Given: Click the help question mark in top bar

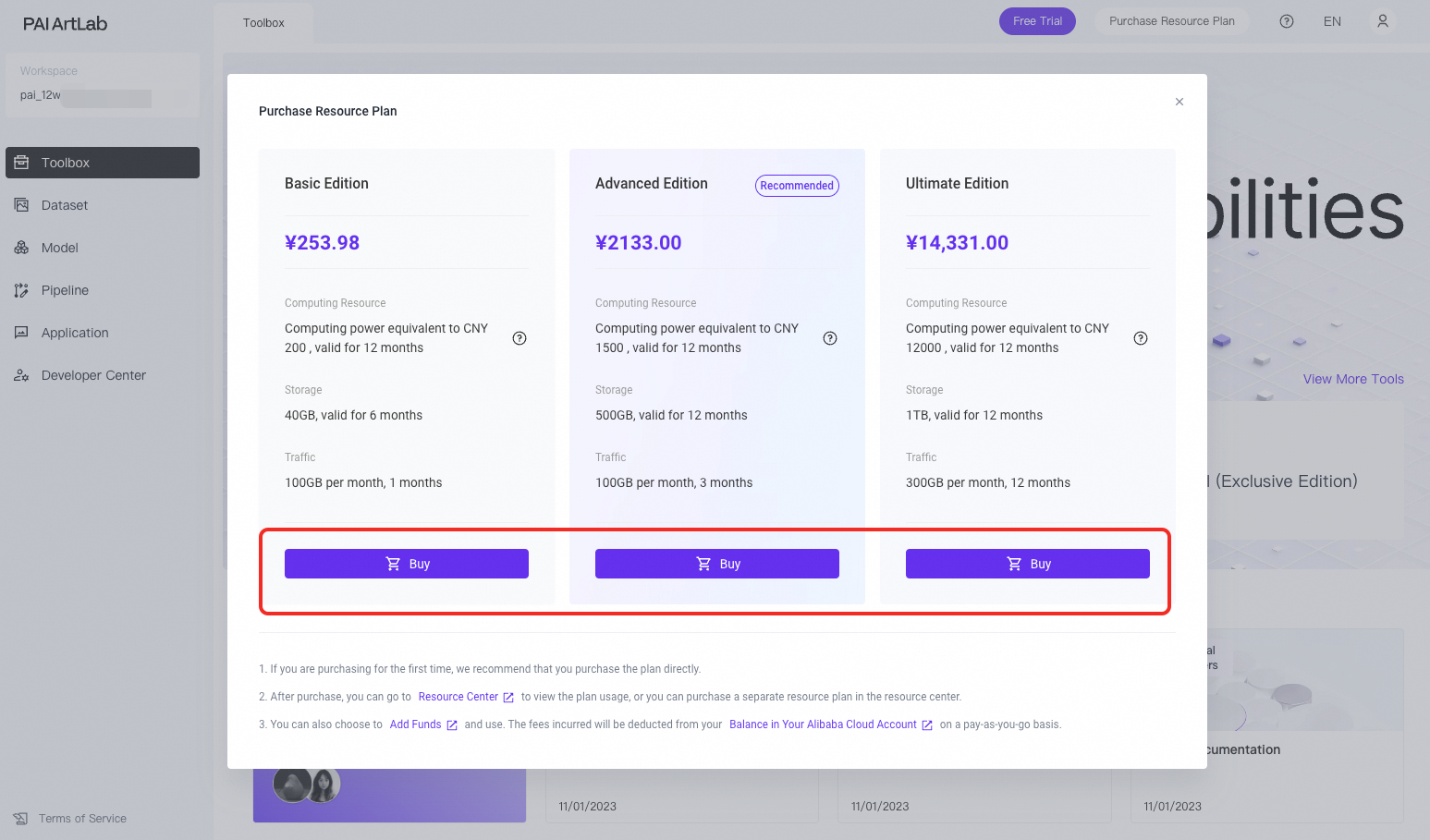Looking at the screenshot, I should (x=1286, y=20).
